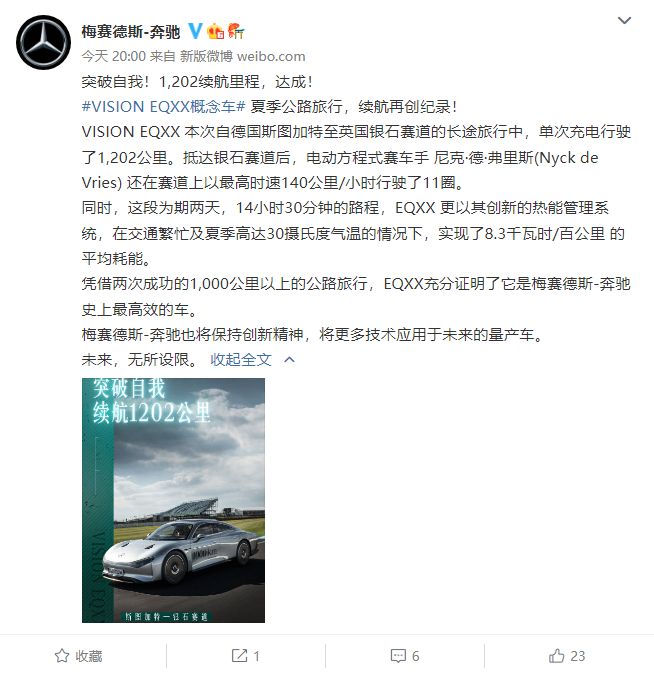The width and height of the screenshot is (654, 675).
Task: Click the gold crown membership badge
Action: point(215,31)
